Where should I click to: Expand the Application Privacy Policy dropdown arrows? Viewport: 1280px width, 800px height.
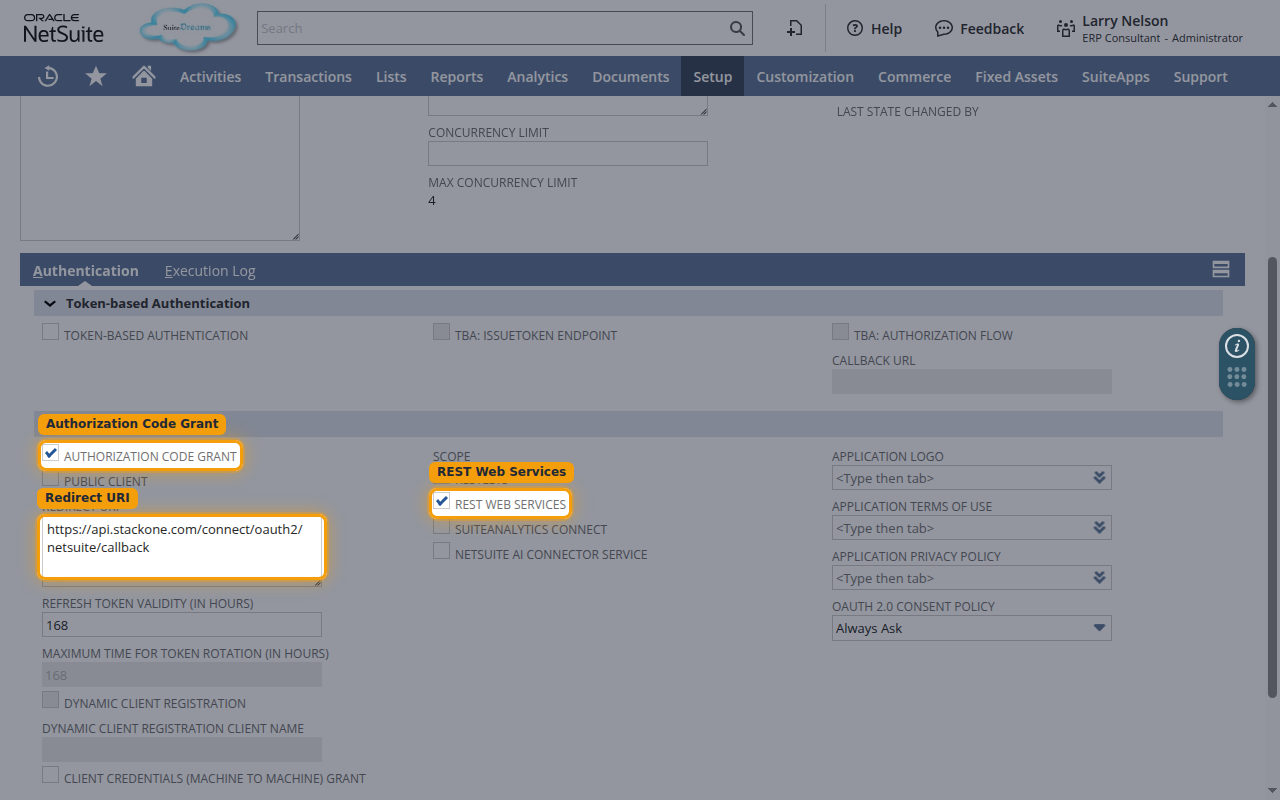tap(1100, 578)
